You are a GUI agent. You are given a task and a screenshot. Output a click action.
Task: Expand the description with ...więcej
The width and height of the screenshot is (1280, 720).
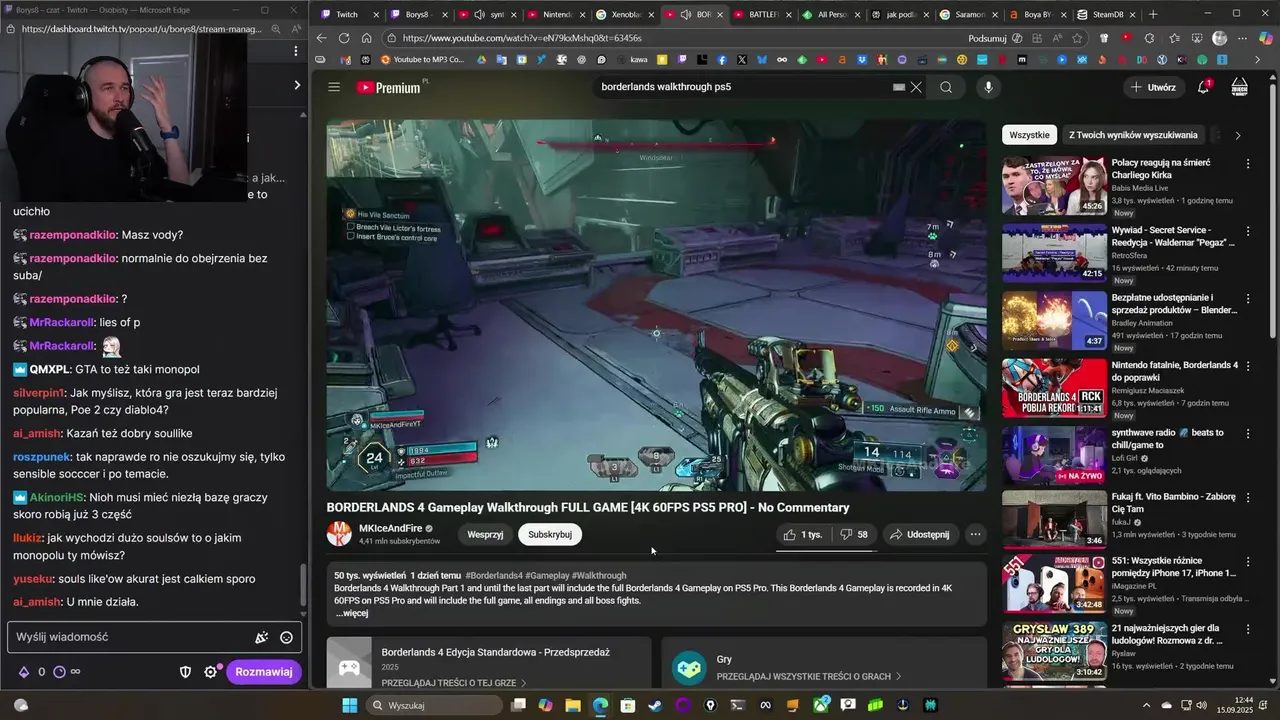[x=352, y=613]
